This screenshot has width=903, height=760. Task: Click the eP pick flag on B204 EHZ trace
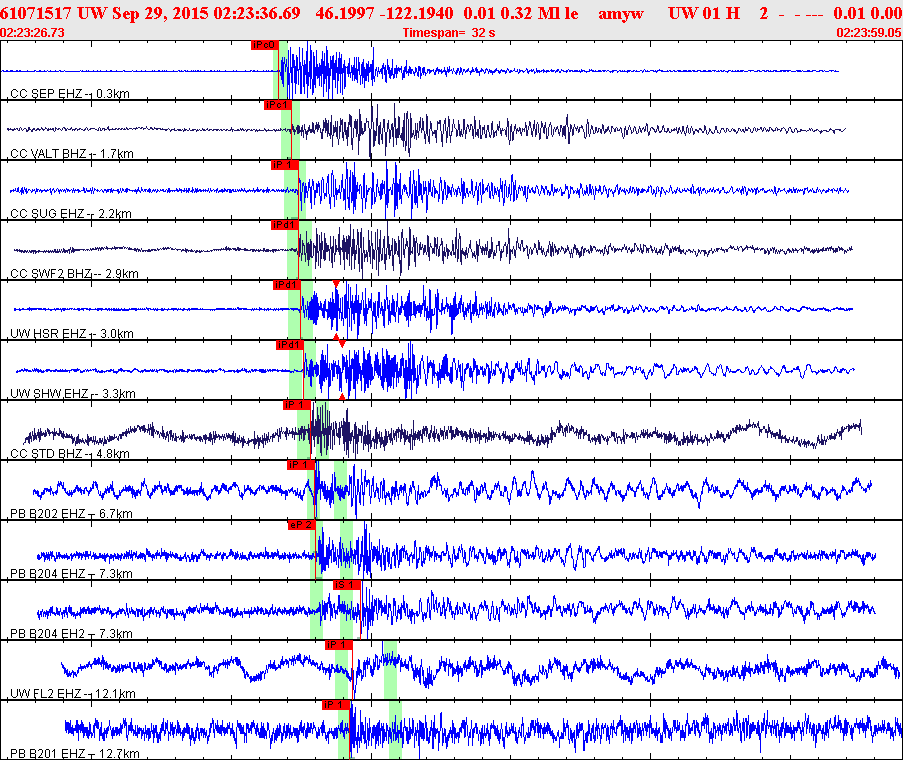pos(301,525)
